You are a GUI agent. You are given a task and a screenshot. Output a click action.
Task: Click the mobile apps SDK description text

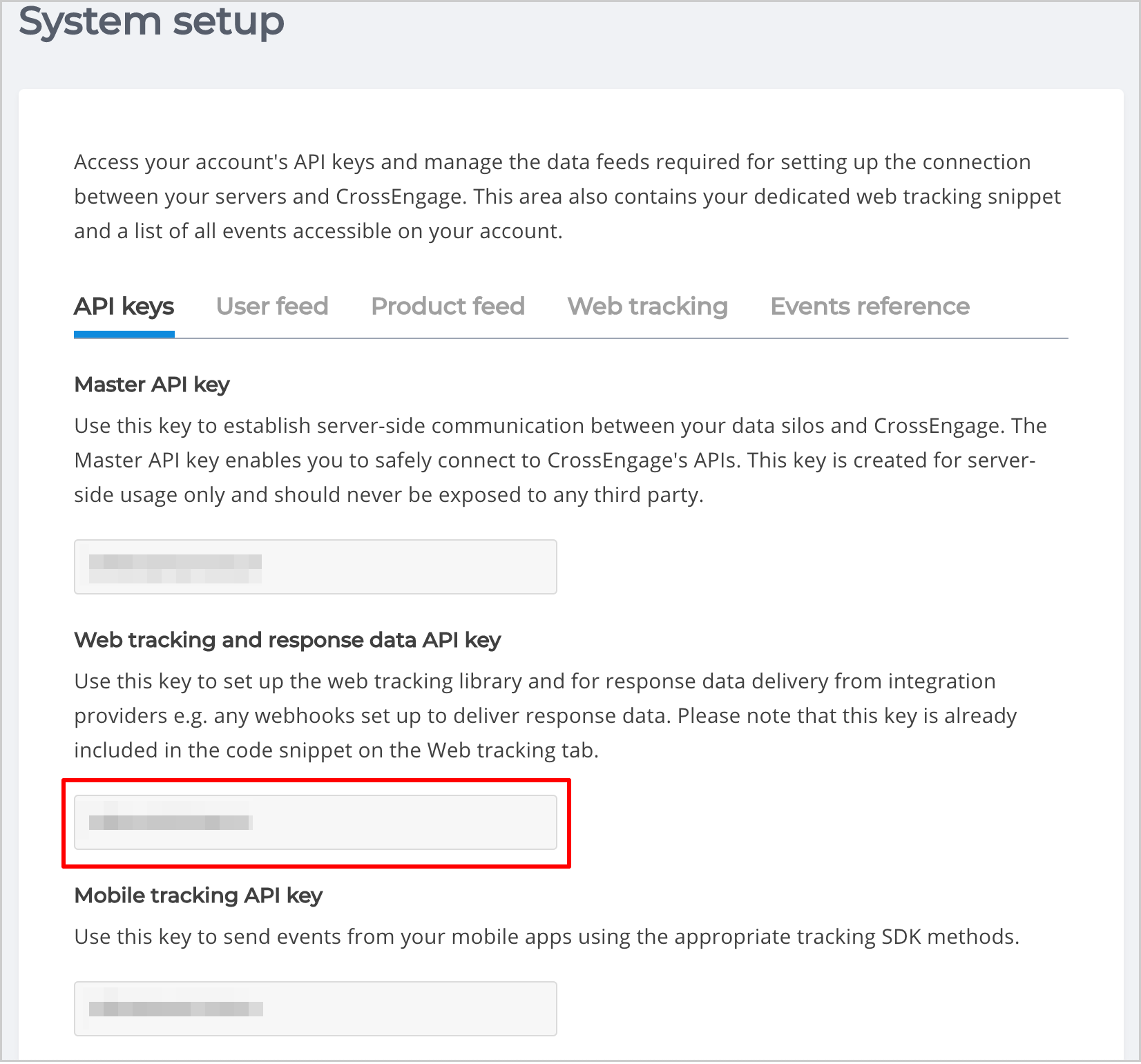pos(546,937)
